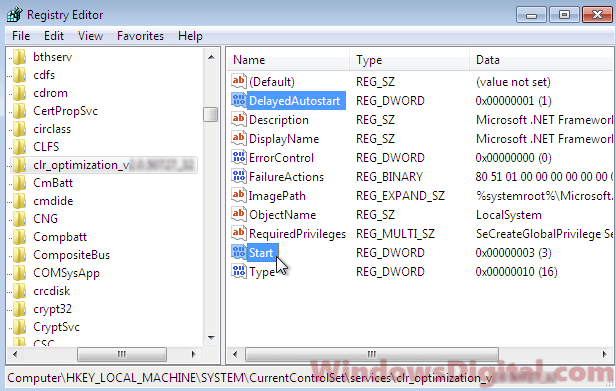This screenshot has width=616, height=391.
Task: Click the bthserv folder icon
Action: click(19, 57)
